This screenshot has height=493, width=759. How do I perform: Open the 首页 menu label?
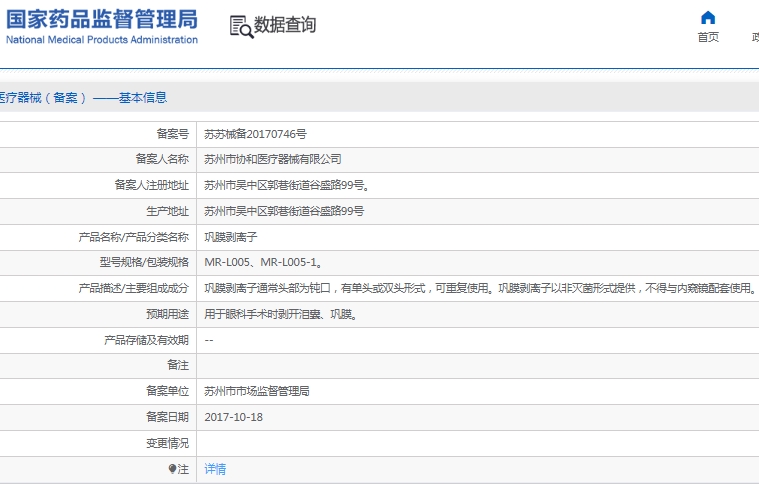[x=708, y=37]
